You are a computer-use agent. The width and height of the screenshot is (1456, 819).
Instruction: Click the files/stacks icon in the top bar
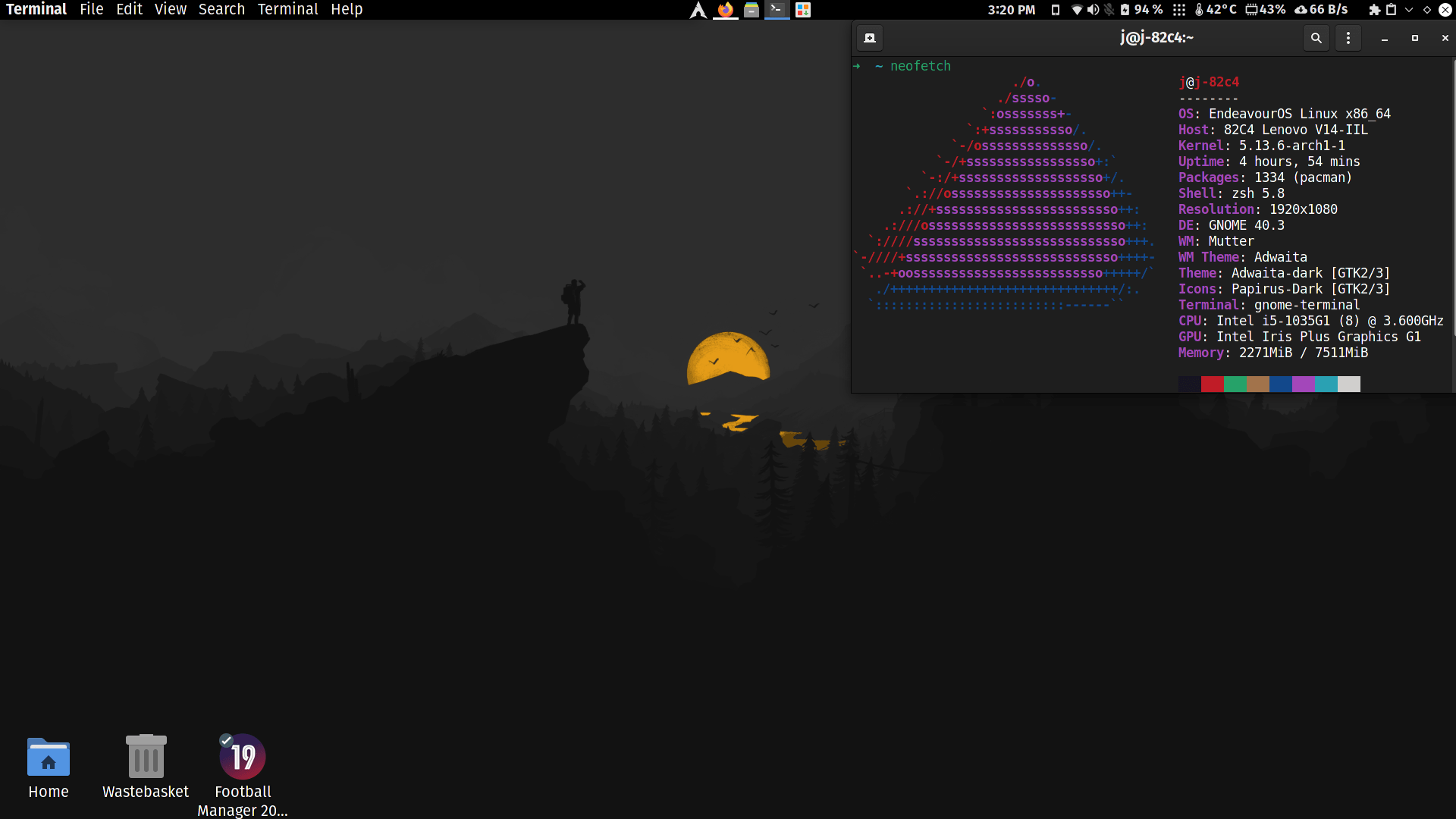coord(752,10)
